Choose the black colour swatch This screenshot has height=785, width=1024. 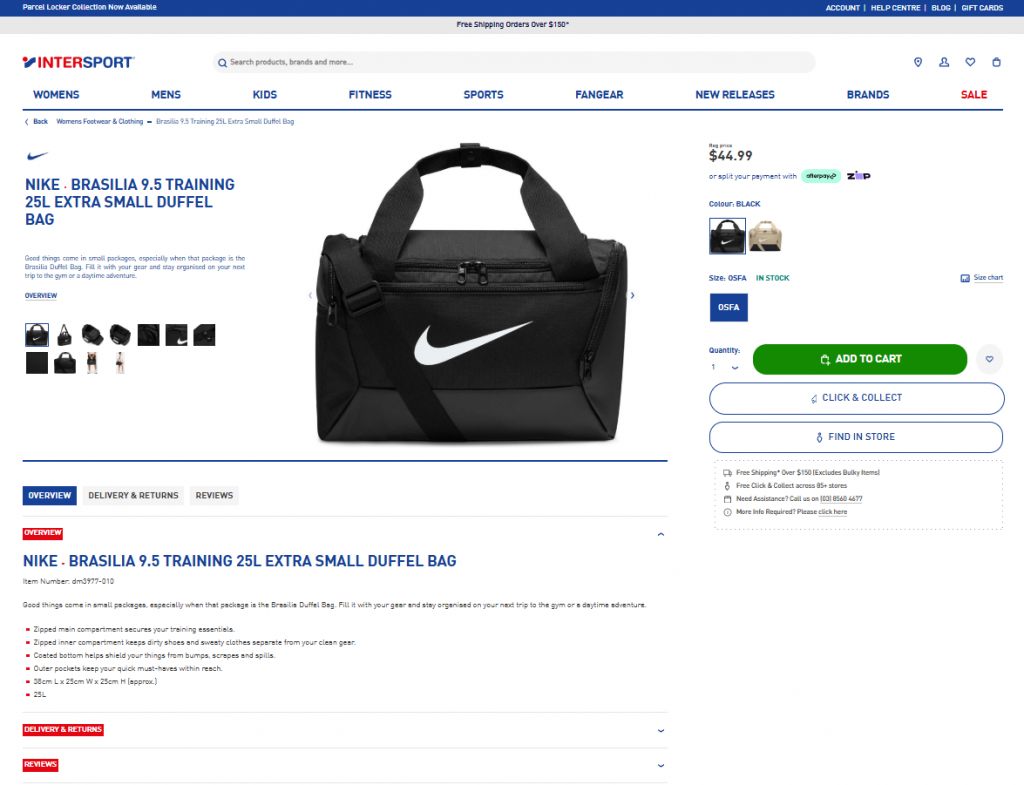tap(727, 236)
